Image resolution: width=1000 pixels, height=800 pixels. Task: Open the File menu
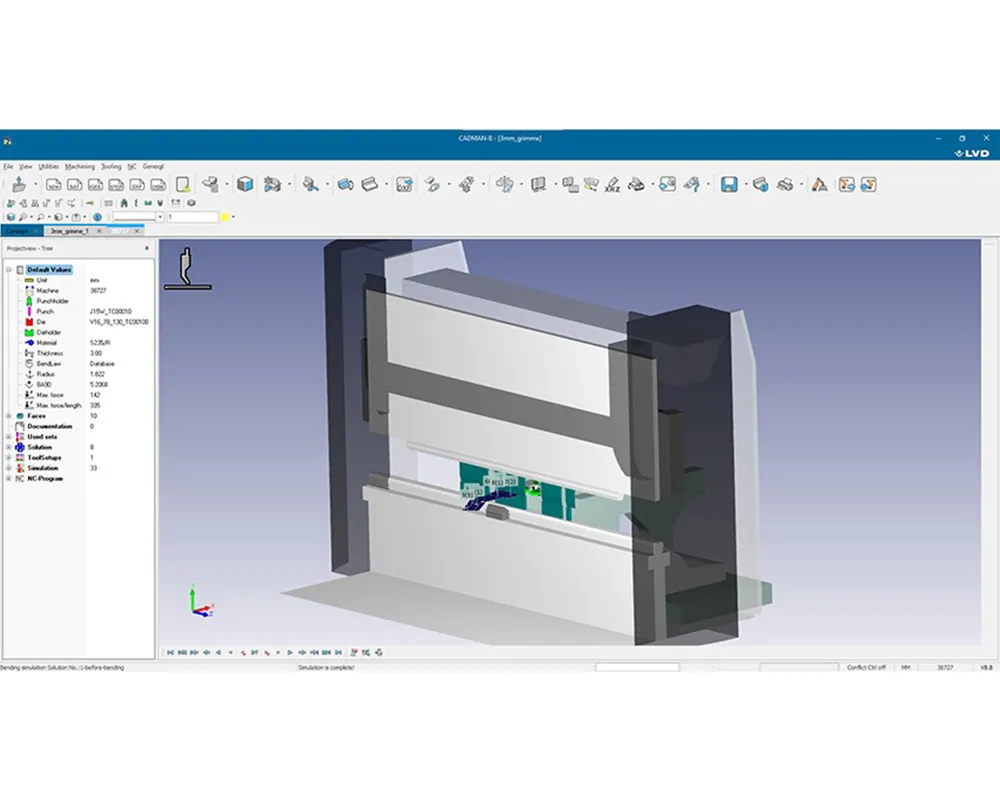pos(8,167)
